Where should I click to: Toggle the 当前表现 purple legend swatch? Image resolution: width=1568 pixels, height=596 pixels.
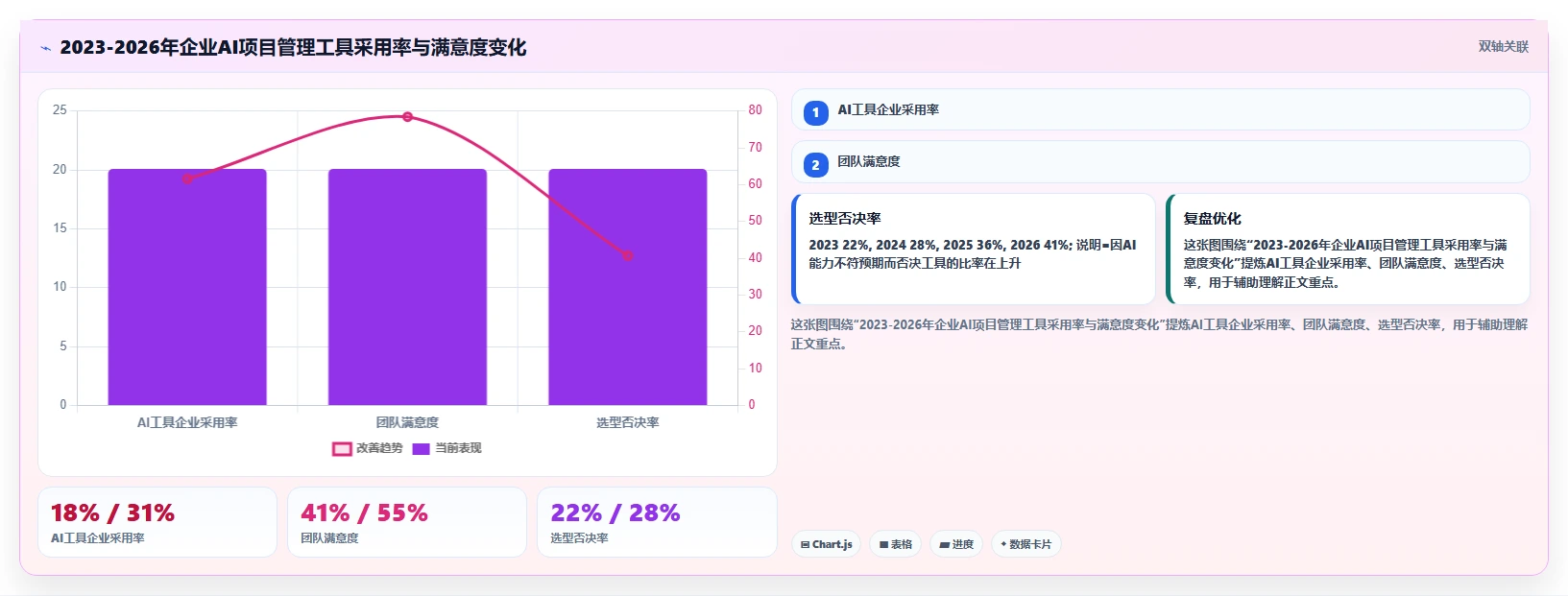point(421,449)
